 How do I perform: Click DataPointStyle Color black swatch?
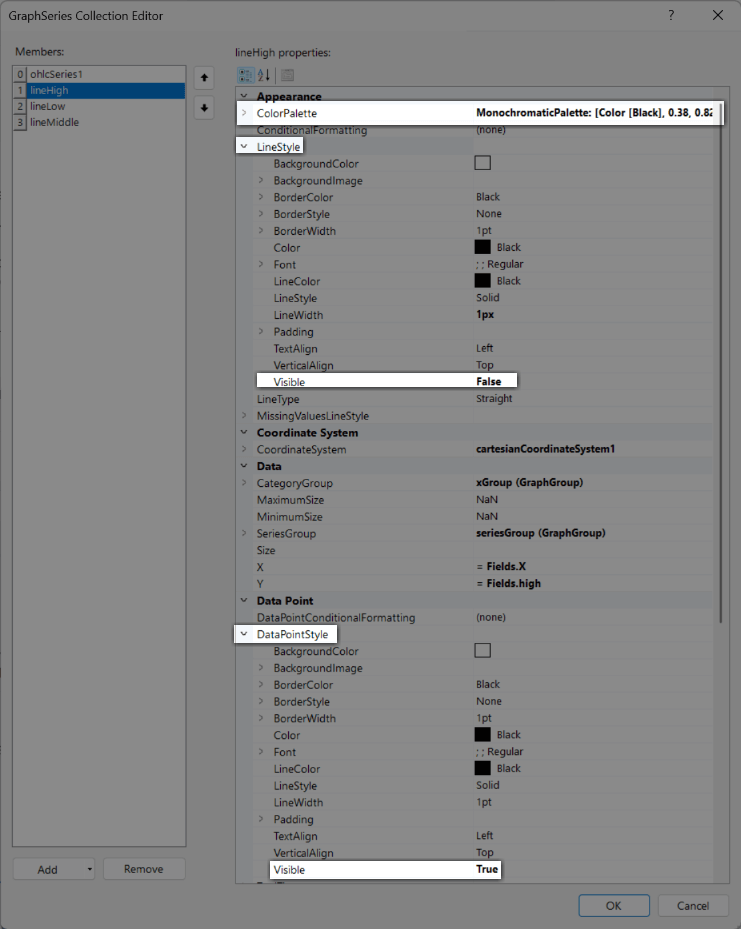tap(483, 735)
